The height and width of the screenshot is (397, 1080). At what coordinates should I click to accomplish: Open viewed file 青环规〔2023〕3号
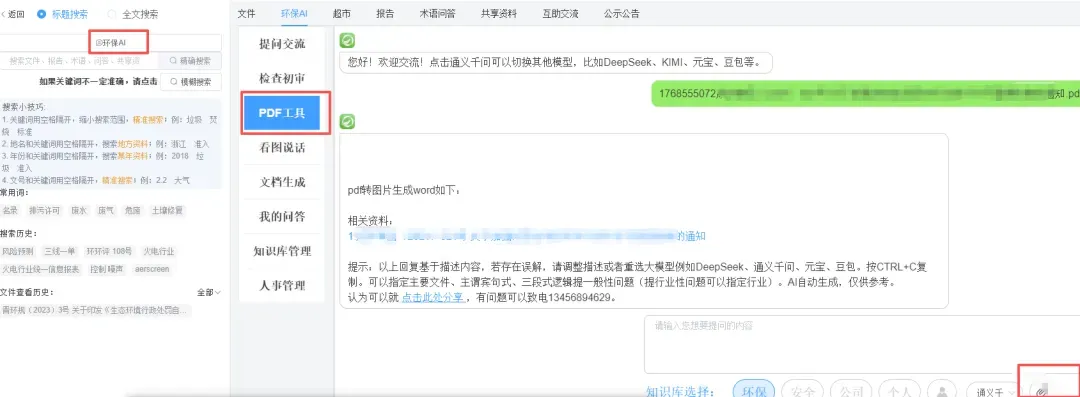(x=96, y=311)
